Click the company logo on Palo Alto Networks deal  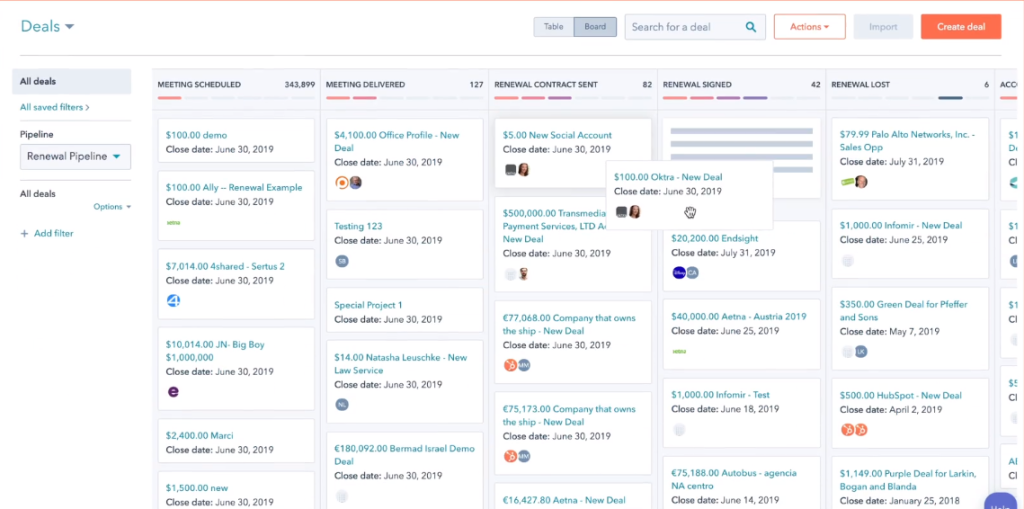(x=848, y=182)
